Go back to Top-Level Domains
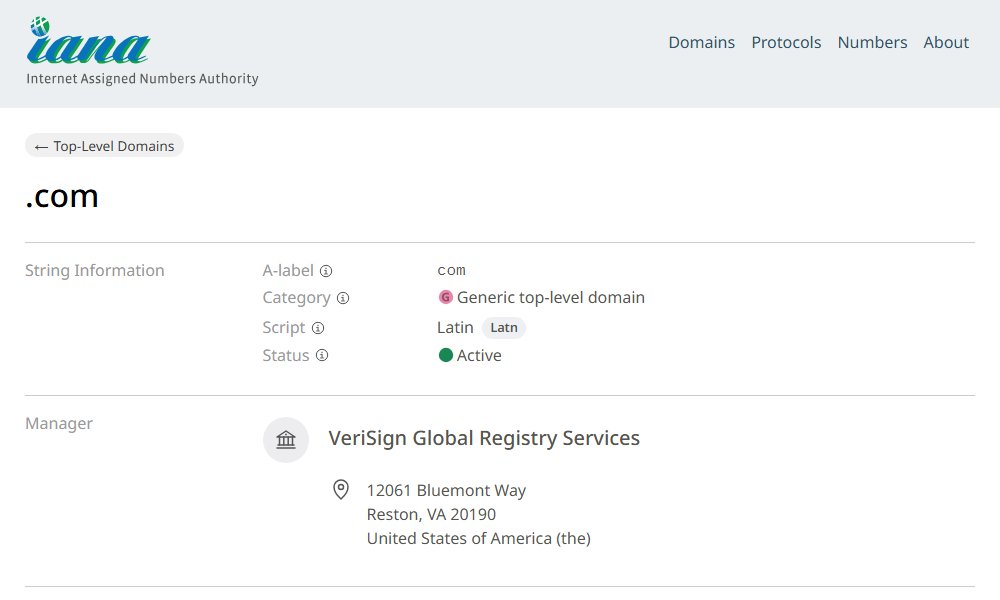1000x600 pixels. (105, 146)
